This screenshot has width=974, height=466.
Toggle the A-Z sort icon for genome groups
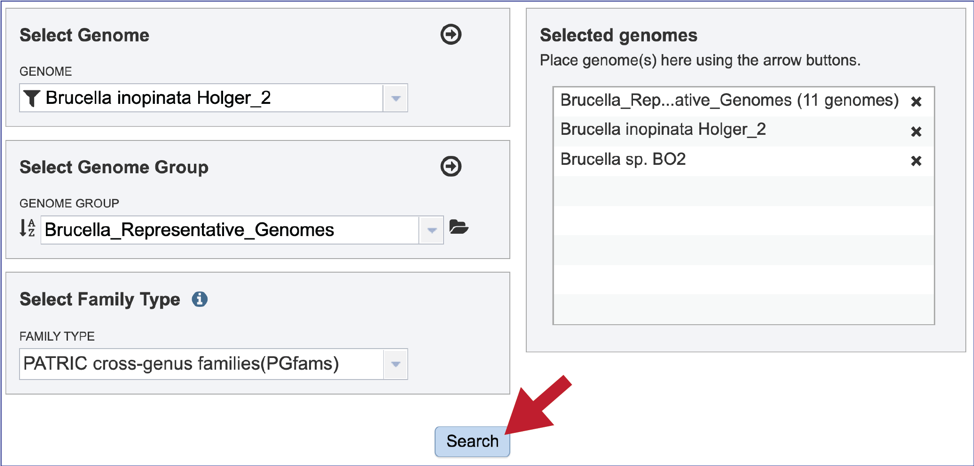point(29,229)
